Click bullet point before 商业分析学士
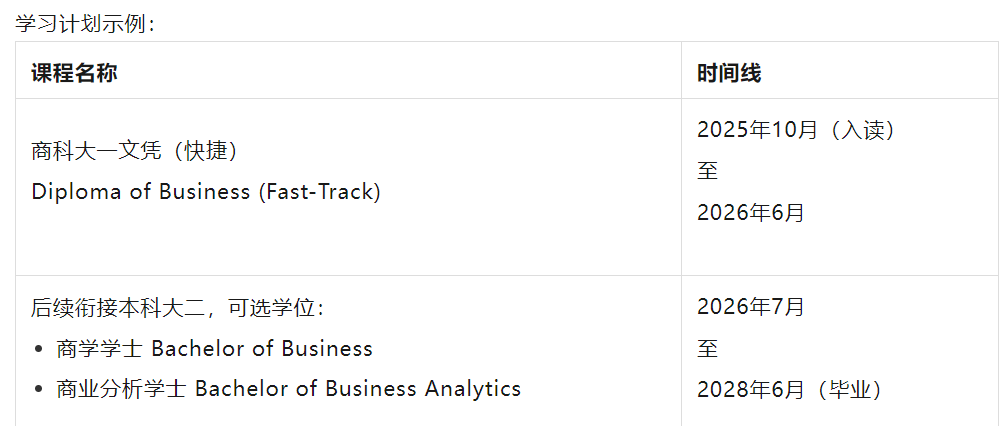The image size is (1002, 426). point(40,389)
